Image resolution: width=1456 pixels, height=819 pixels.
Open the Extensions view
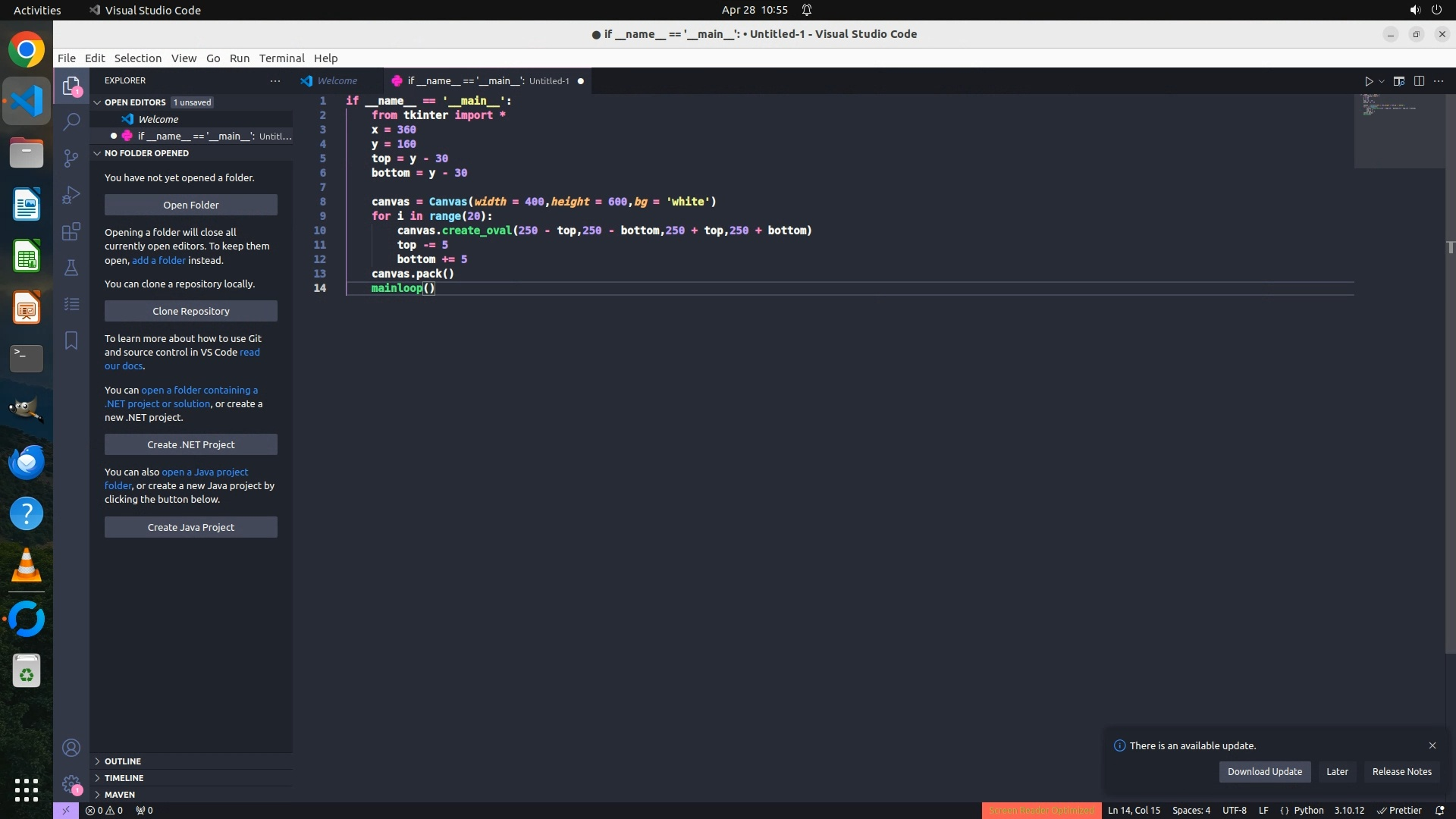pyautogui.click(x=71, y=231)
